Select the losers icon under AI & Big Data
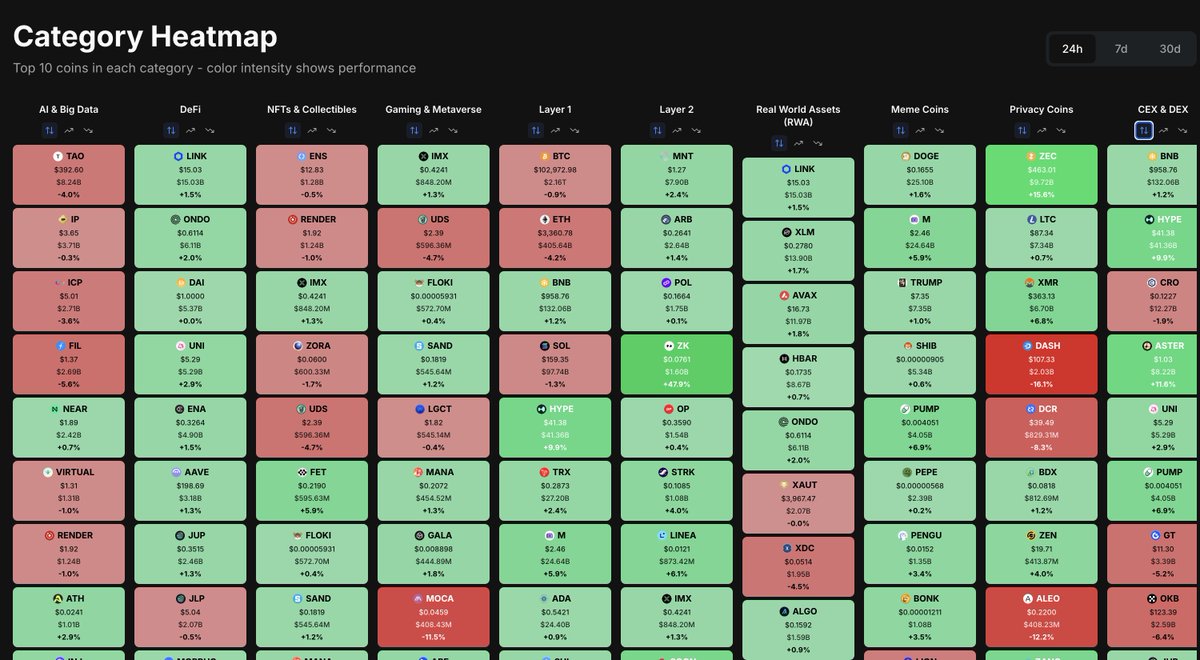The height and width of the screenshot is (660, 1200). point(89,130)
